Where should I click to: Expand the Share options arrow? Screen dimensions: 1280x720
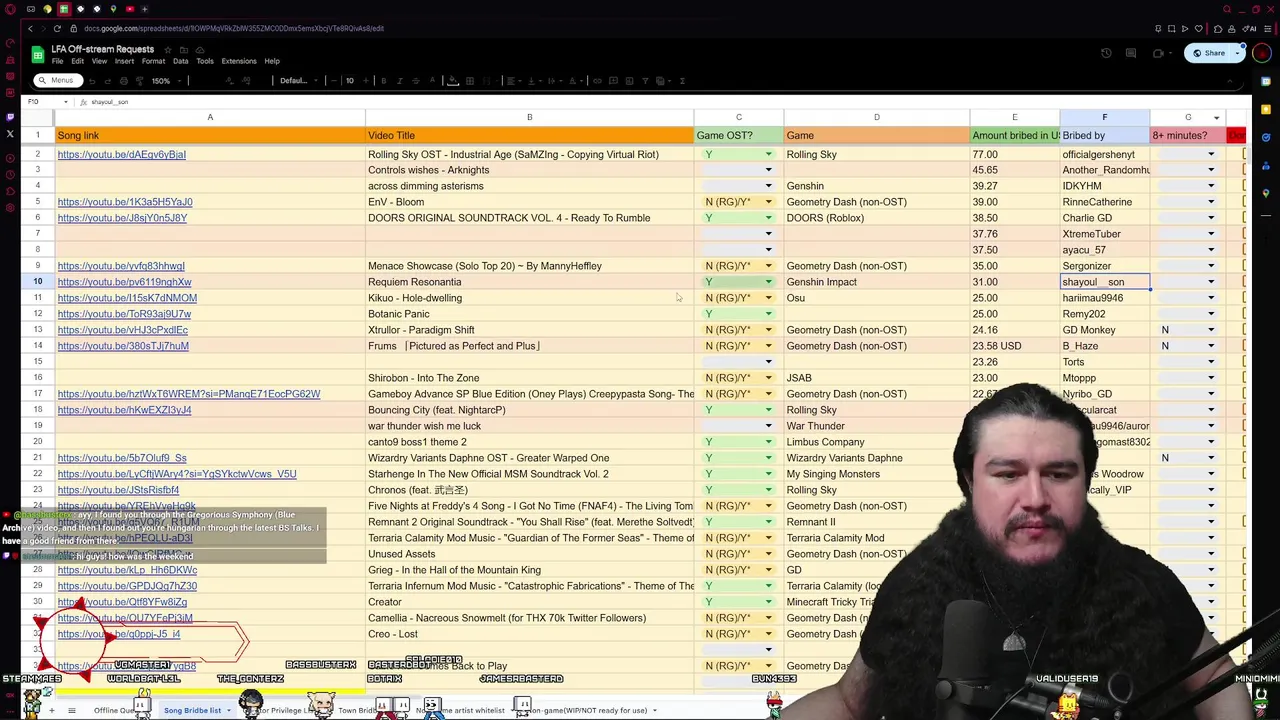point(1235,53)
